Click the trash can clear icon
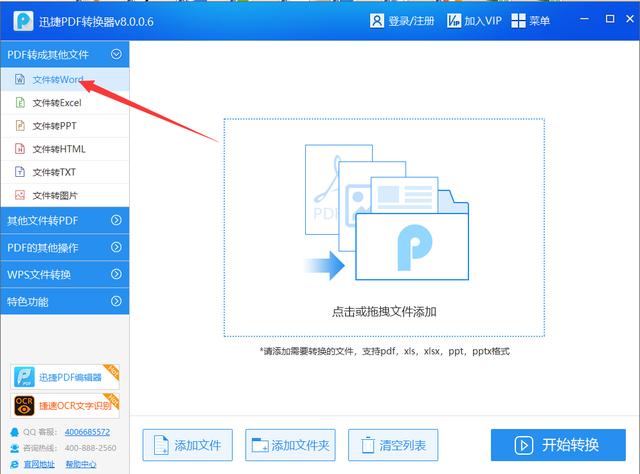The height and width of the screenshot is (474, 640). 368,445
